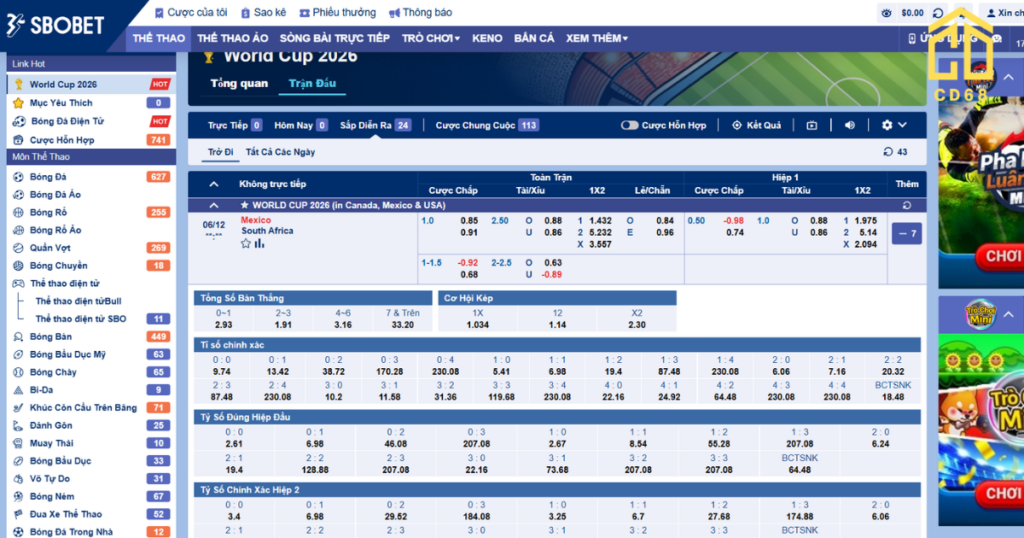
Task: Select the Hôm Nay filter tab
Action: coord(300,125)
